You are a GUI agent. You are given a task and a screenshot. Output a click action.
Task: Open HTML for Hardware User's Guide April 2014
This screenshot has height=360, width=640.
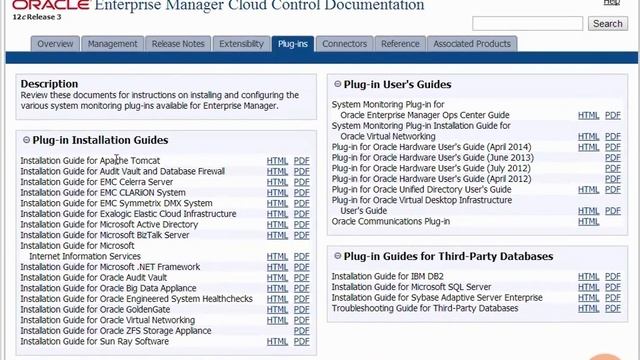(x=588, y=147)
